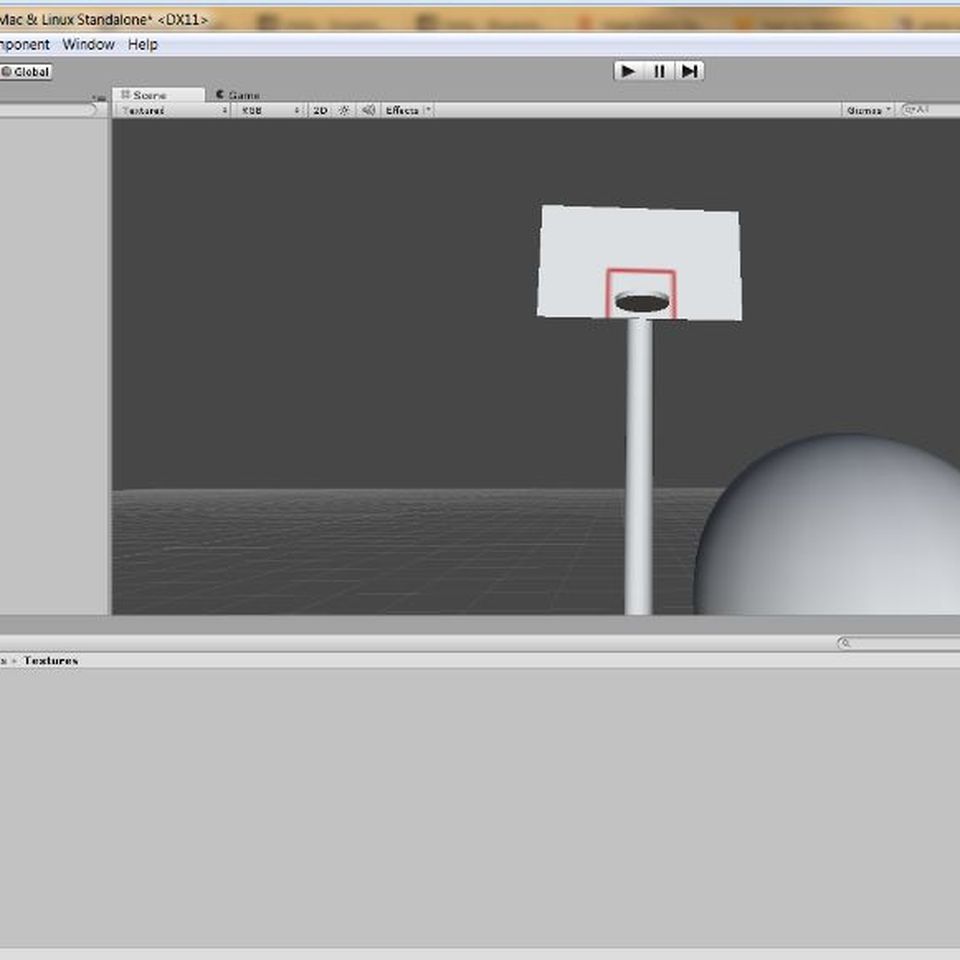Image resolution: width=960 pixels, height=960 pixels.
Task: Click the scene view search field
Action: click(932, 110)
